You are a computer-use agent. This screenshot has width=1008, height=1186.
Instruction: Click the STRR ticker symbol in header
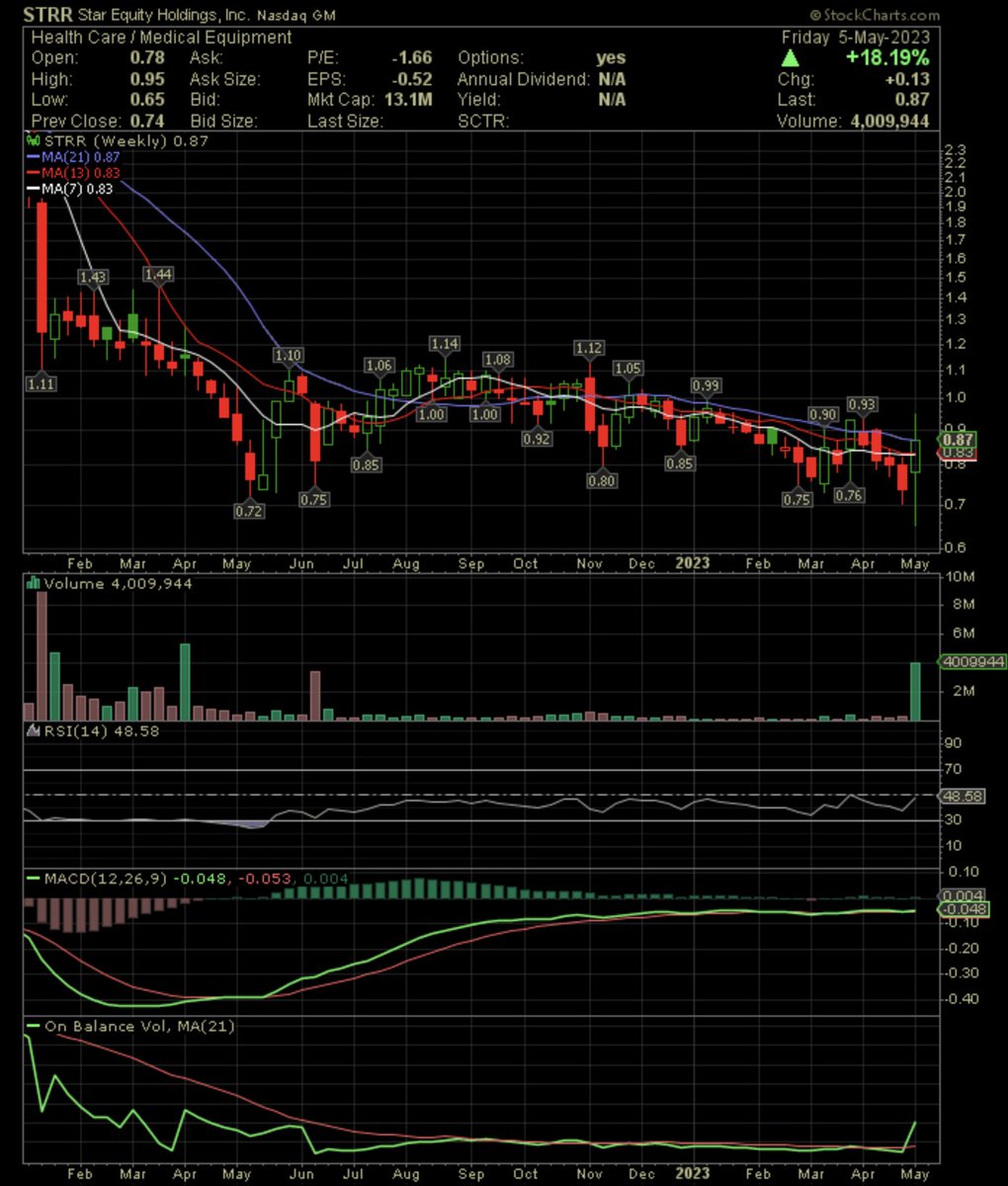pos(48,15)
